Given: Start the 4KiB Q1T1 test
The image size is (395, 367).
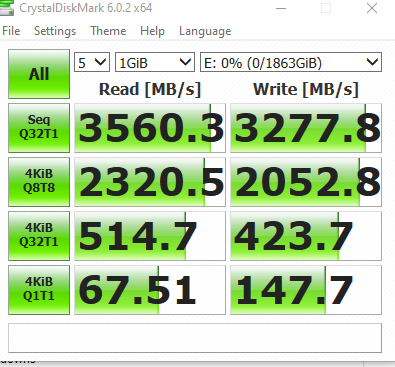Looking at the screenshot, I should (x=39, y=290).
